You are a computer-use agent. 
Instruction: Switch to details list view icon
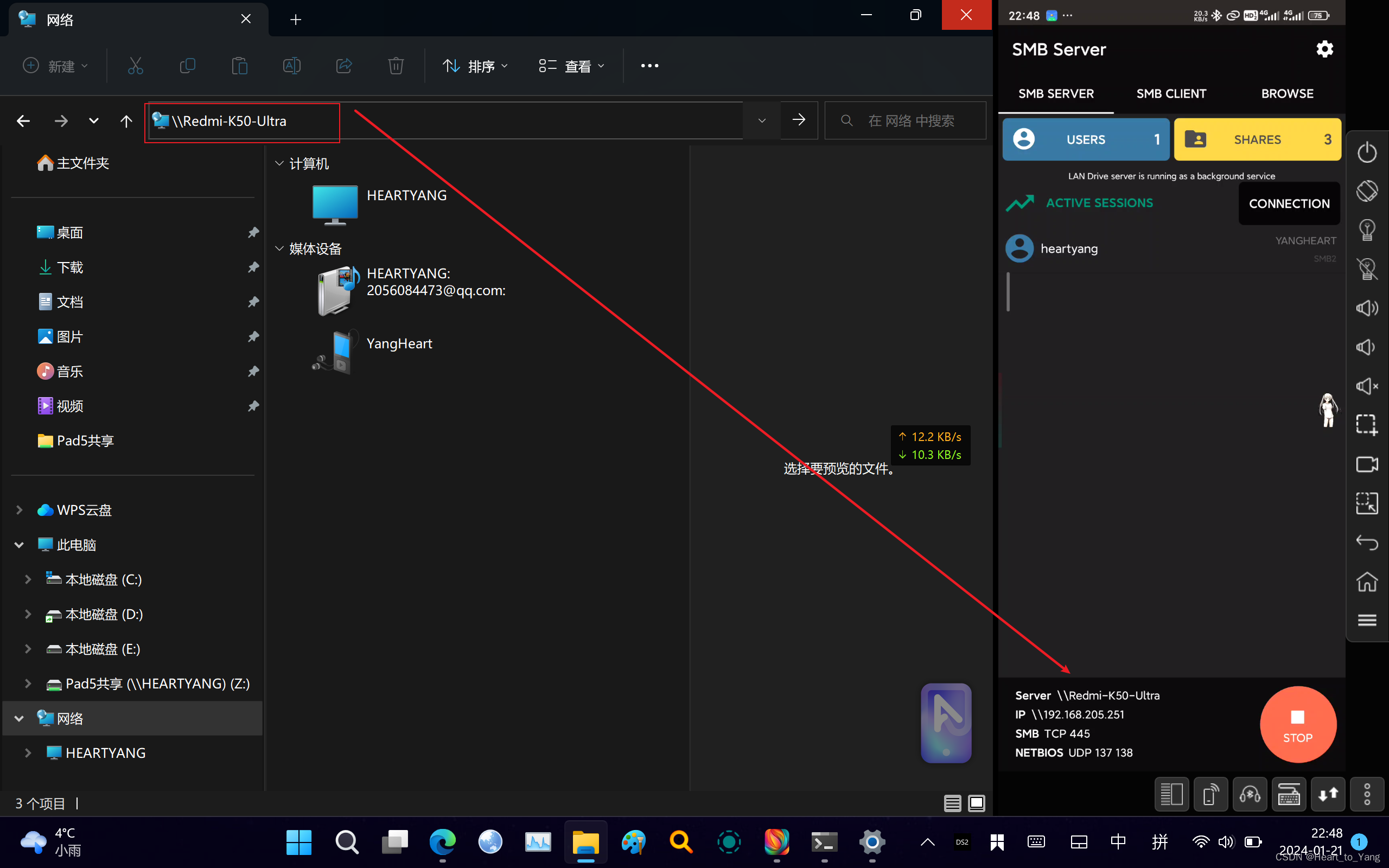[952, 803]
